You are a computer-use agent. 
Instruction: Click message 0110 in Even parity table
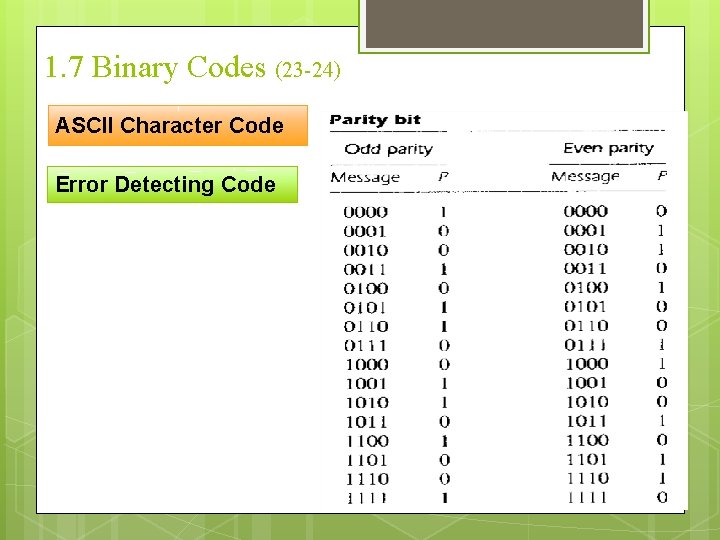pyautogui.click(x=586, y=326)
